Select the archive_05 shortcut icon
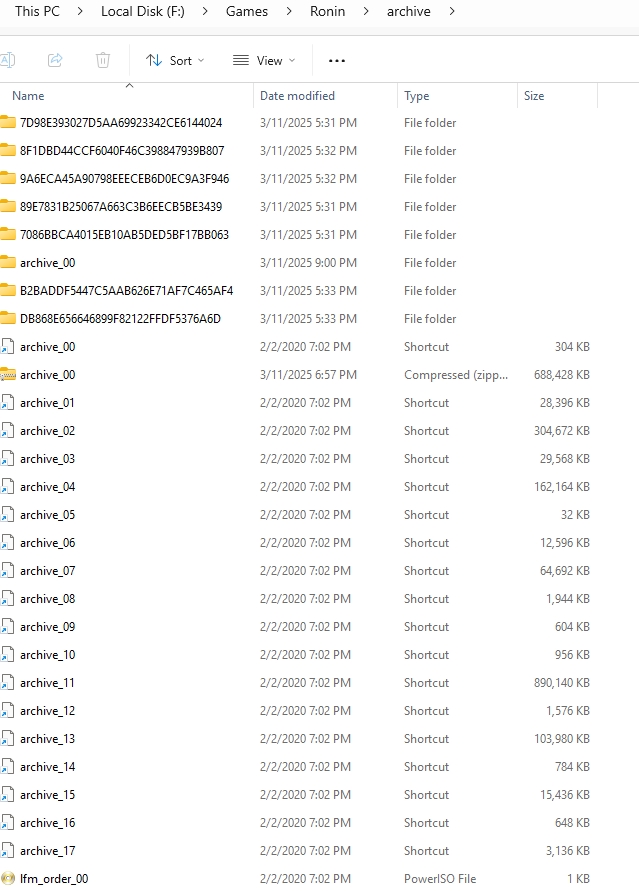Screen dimensions: 639x891 point(7,514)
